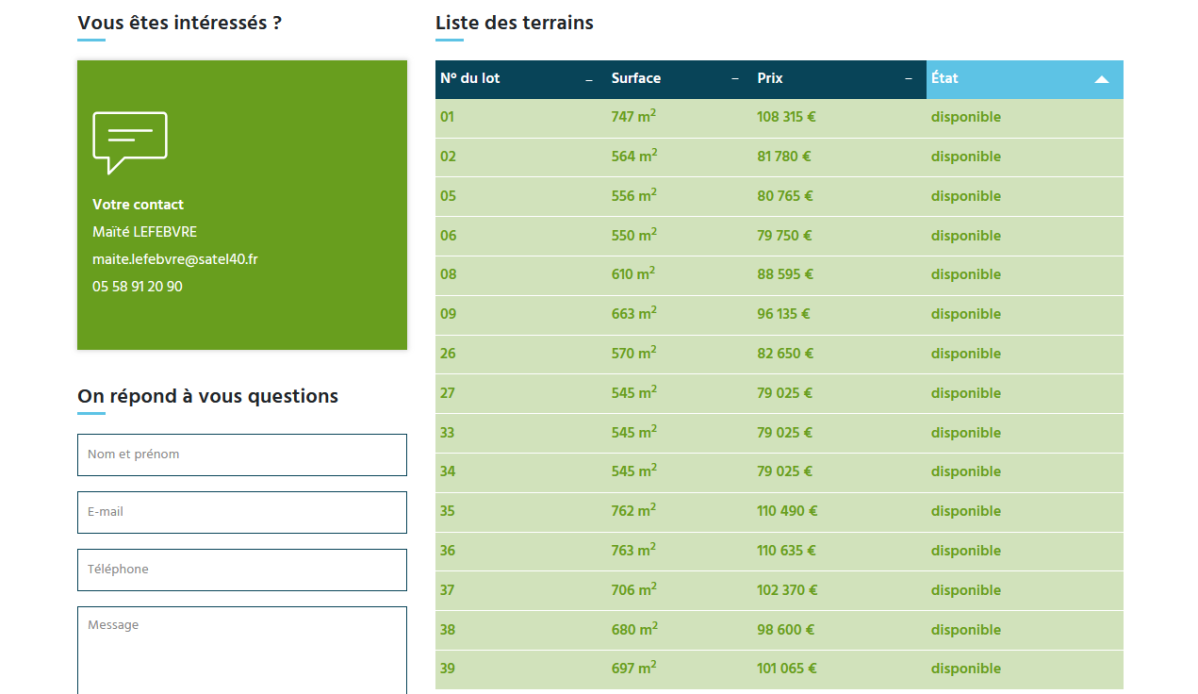
Task: Select lot number 39 in the table
Action: (448, 669)
